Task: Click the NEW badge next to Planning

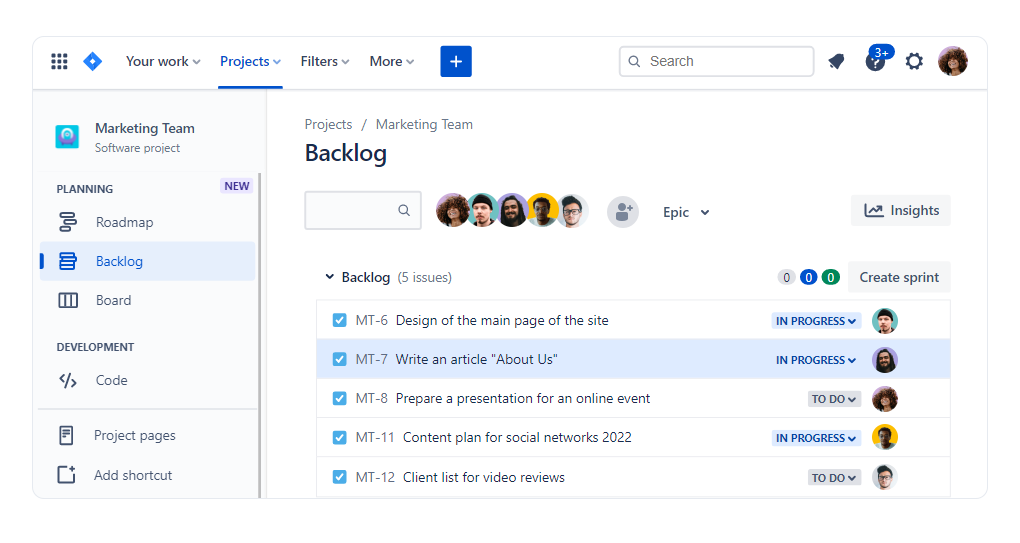Action: [237, 186]
